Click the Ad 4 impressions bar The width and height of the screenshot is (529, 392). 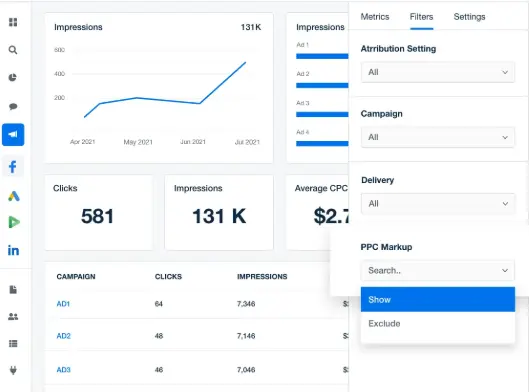[322, 144]
